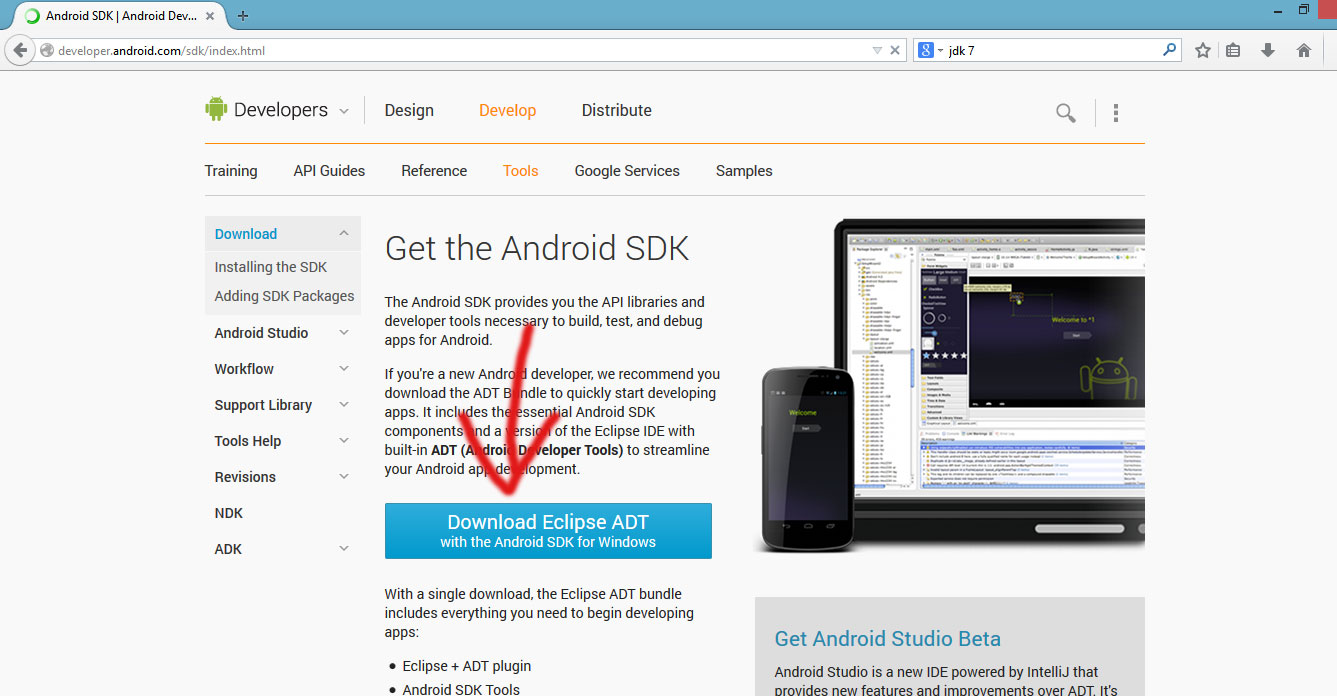Stop loading with the X in address bar
The height and width of the screenshot is (696, 1337).
pos(895,50)
